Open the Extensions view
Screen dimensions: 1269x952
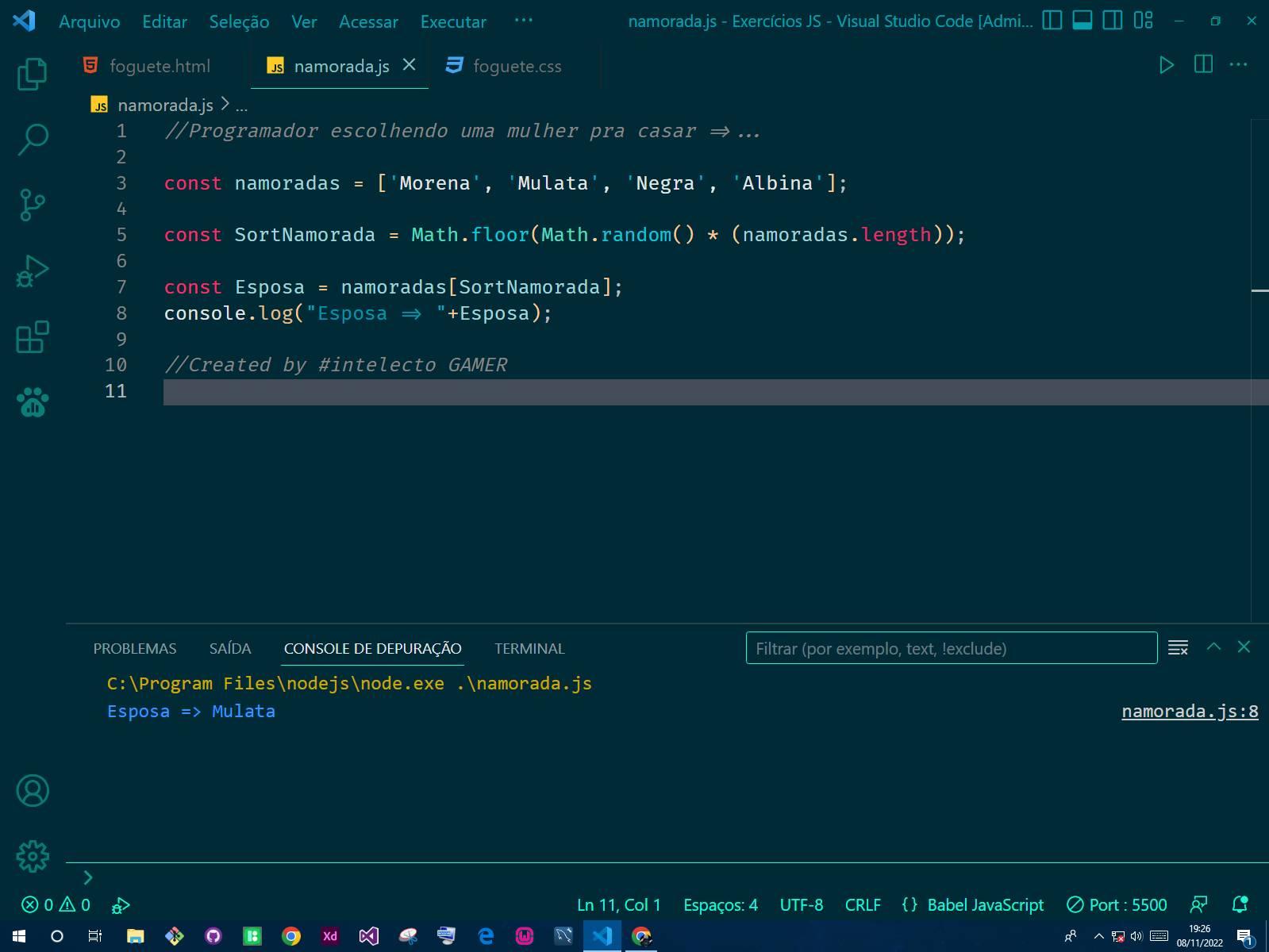(x=33, y=336)
